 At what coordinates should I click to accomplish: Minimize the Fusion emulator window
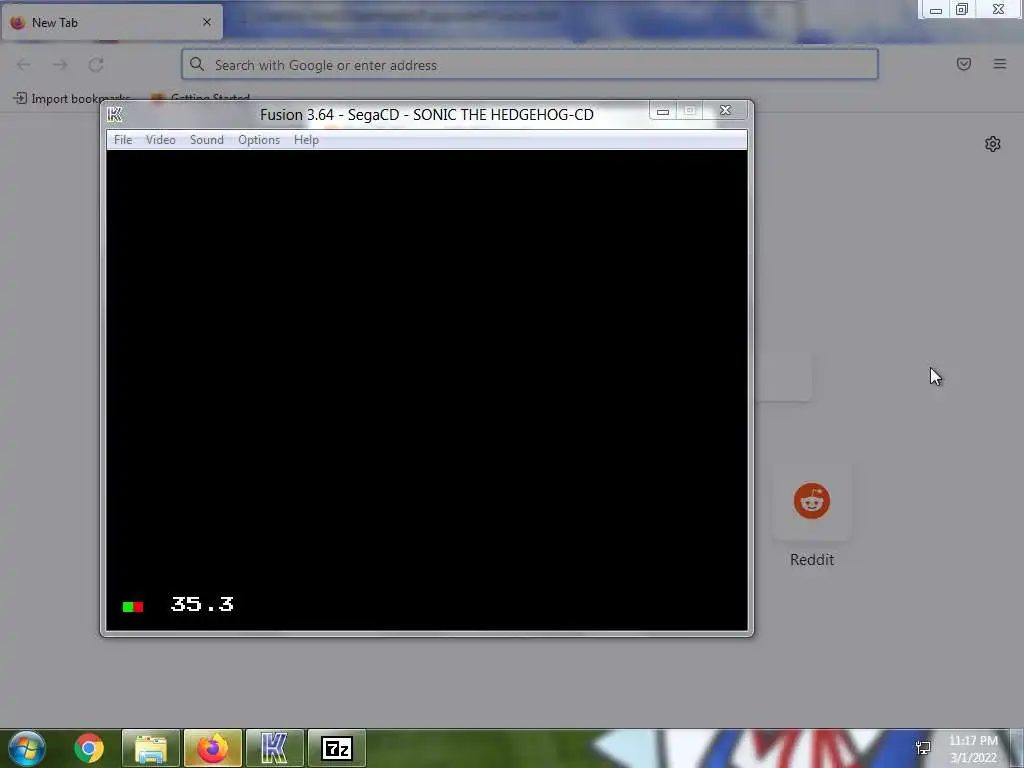(663, 111)
